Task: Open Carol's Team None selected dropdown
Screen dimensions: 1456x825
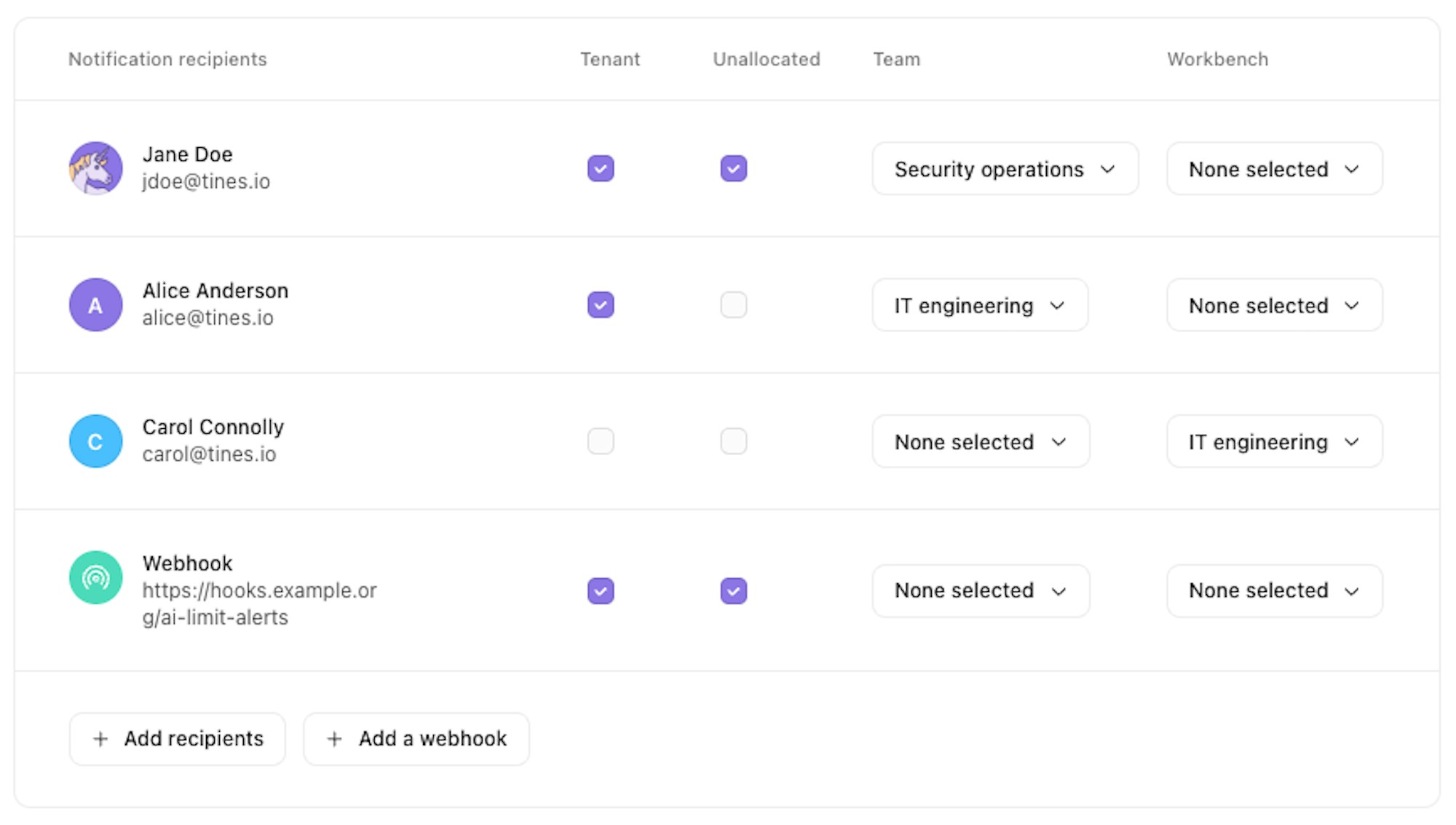Action: [x=981, y=441]
